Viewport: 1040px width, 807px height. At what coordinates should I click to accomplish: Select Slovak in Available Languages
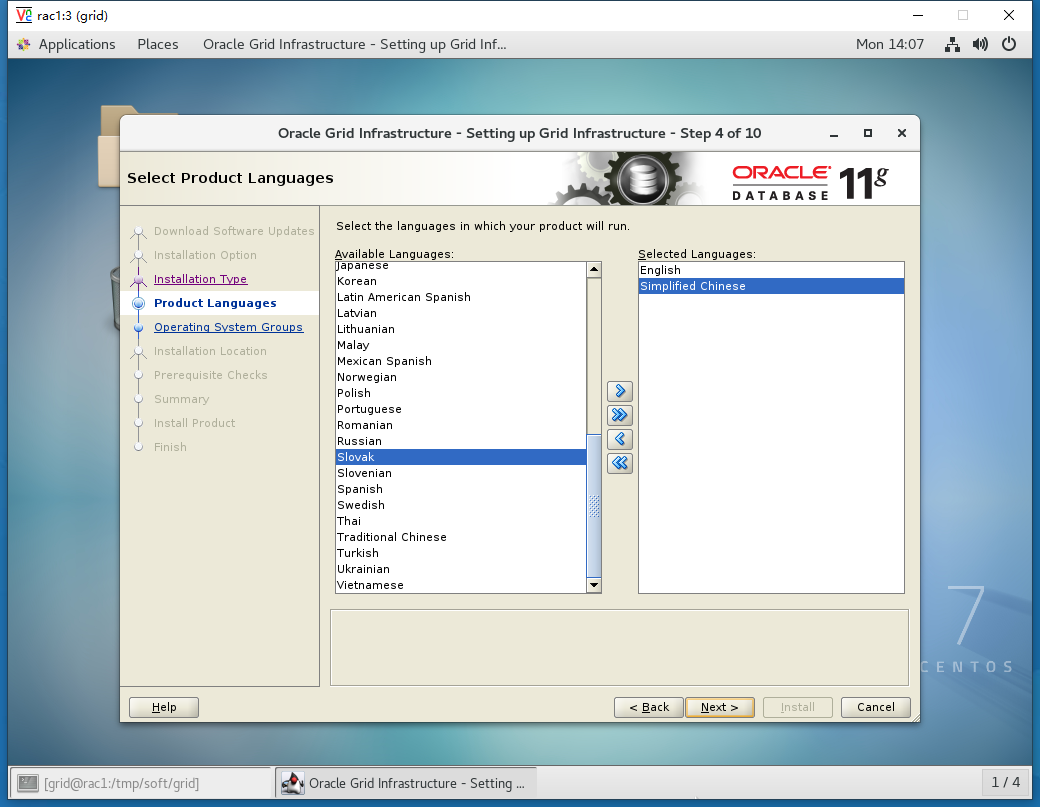[x=460, y=457]
